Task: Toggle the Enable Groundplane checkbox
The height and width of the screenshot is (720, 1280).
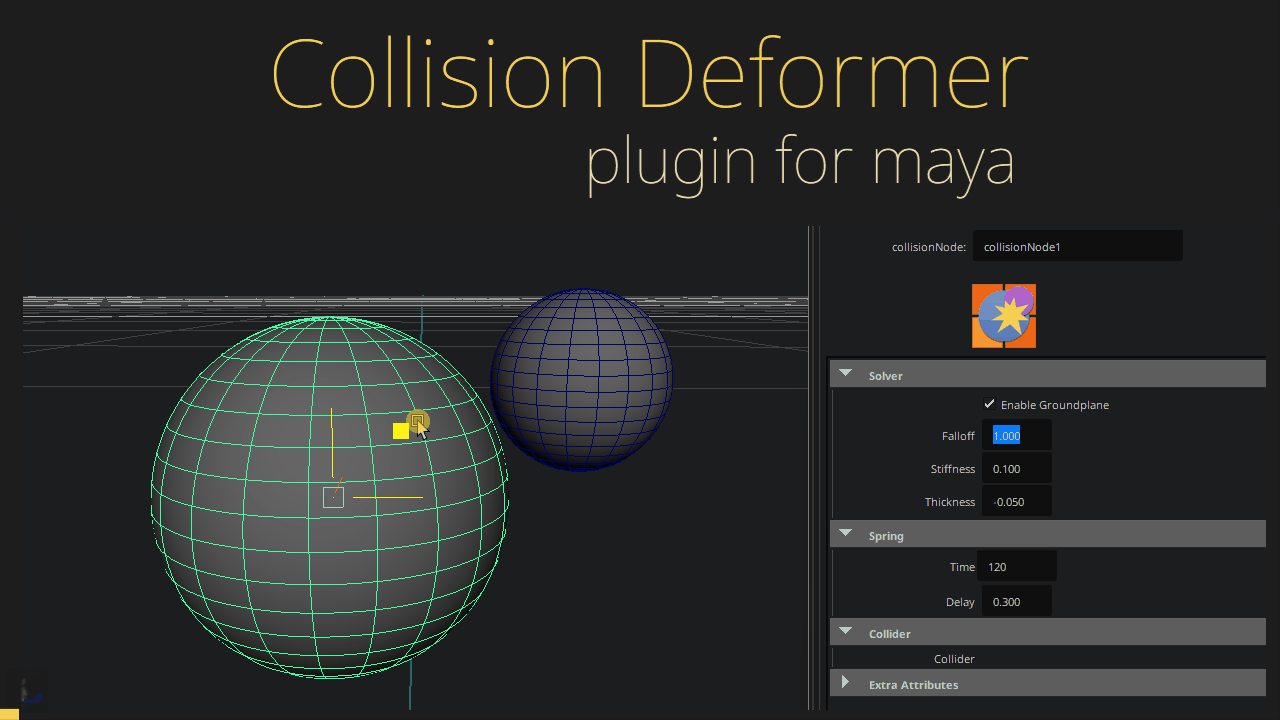Action: 989,404
